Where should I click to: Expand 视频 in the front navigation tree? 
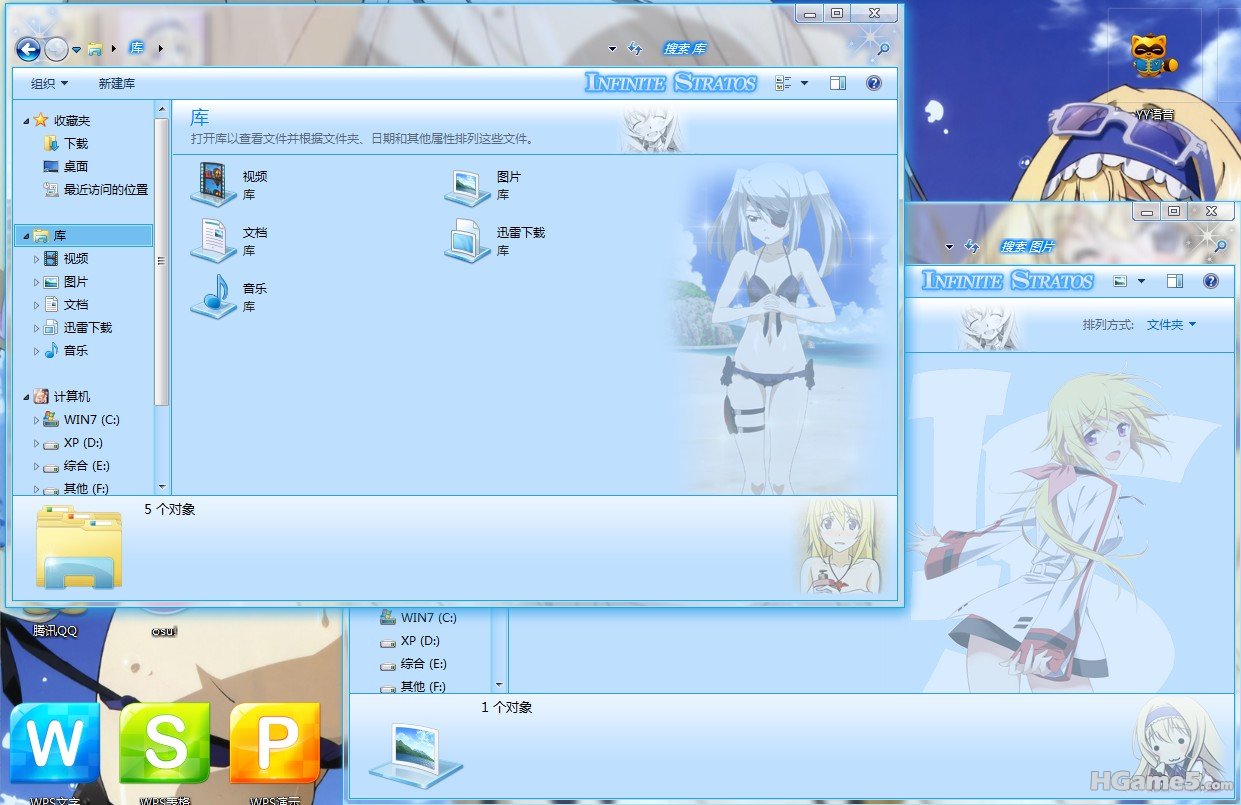coord(37,259)
